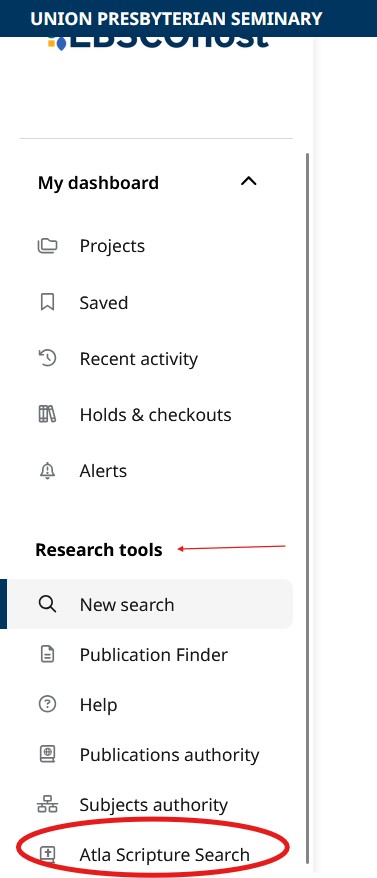Click the My dashboard heading
Screen dimensions: 377x878
coord(98,183)
